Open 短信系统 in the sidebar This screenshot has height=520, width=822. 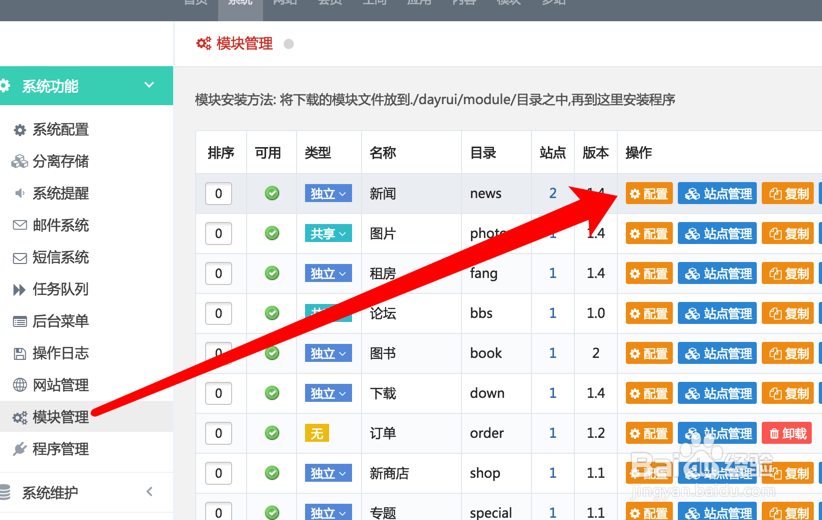pyautogui.click(x=51, y=257)
